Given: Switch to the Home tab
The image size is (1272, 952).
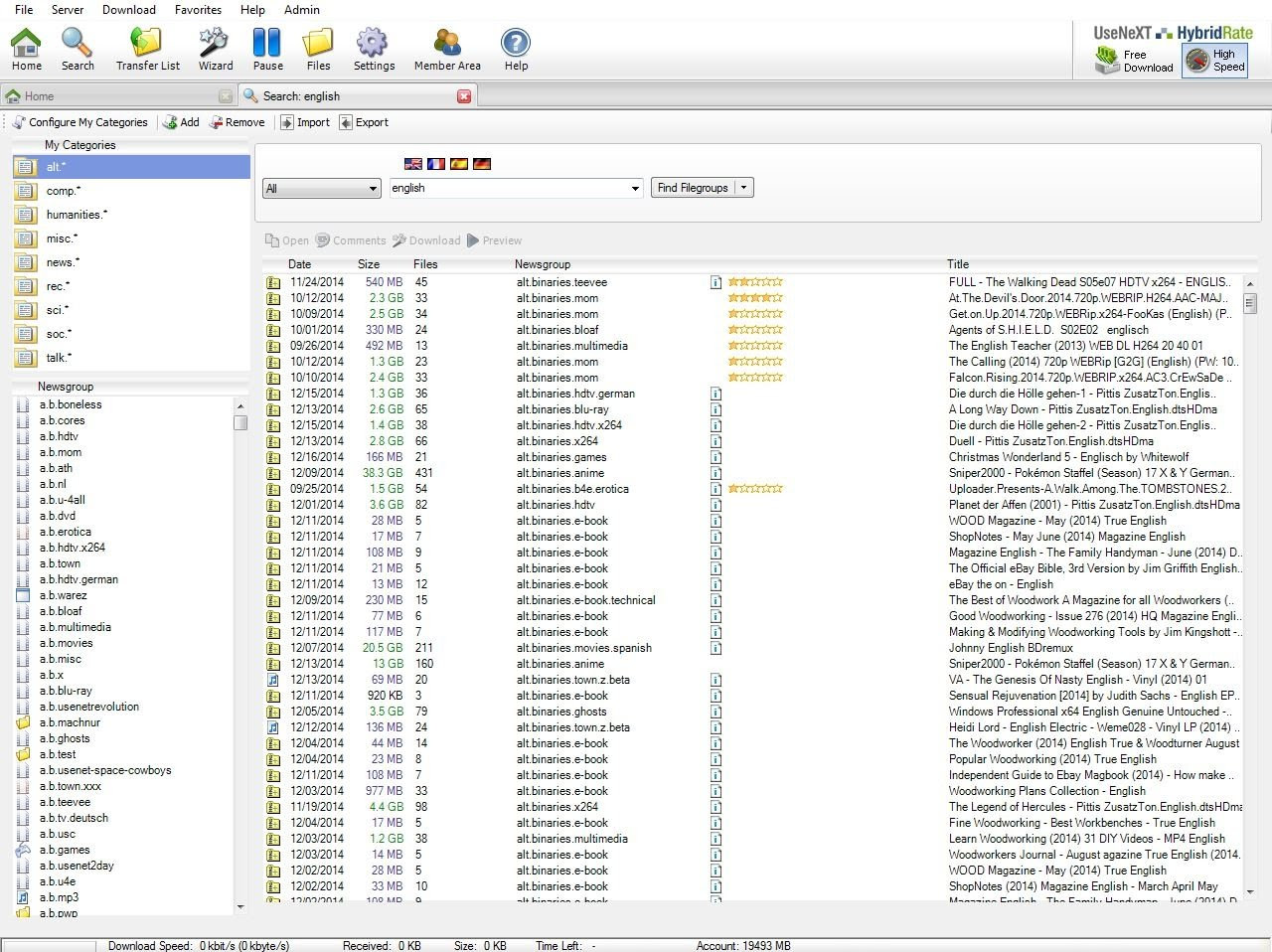Looking at the screenshot, I should coord(119,96).
